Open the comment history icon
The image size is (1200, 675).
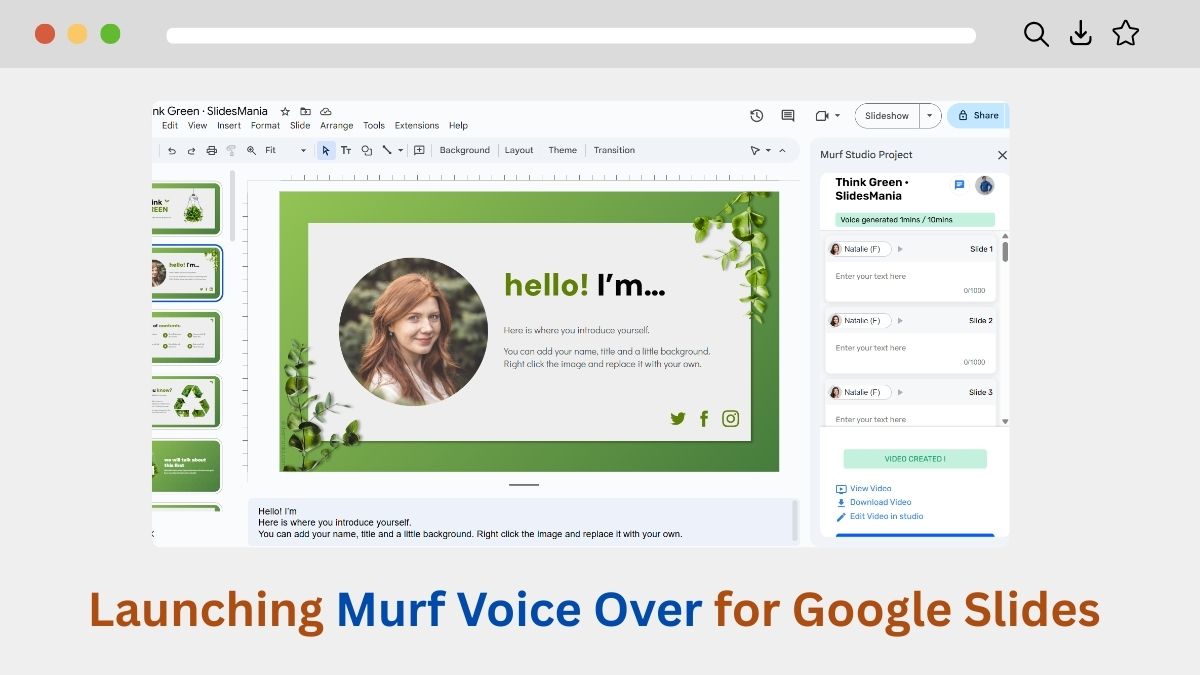[788, 116]
